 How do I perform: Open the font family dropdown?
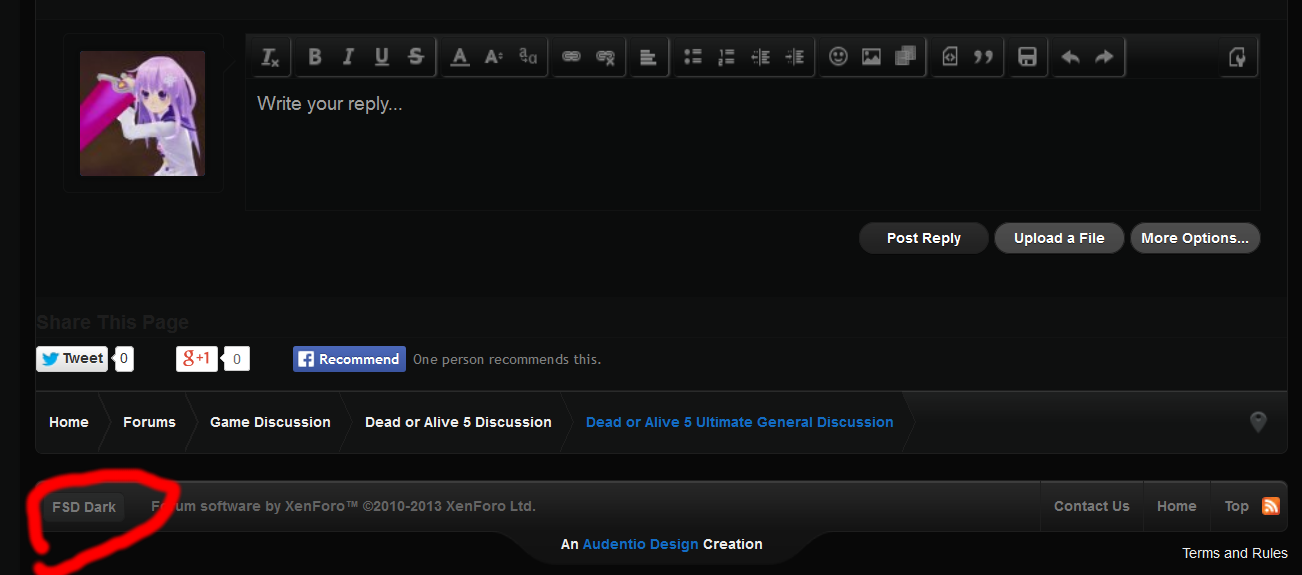[x=528, y=57]
